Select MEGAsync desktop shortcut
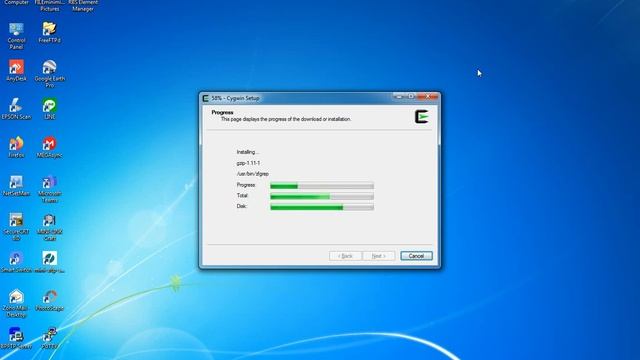The width and height of the screenshot is (640, 360). coord(49,147)
